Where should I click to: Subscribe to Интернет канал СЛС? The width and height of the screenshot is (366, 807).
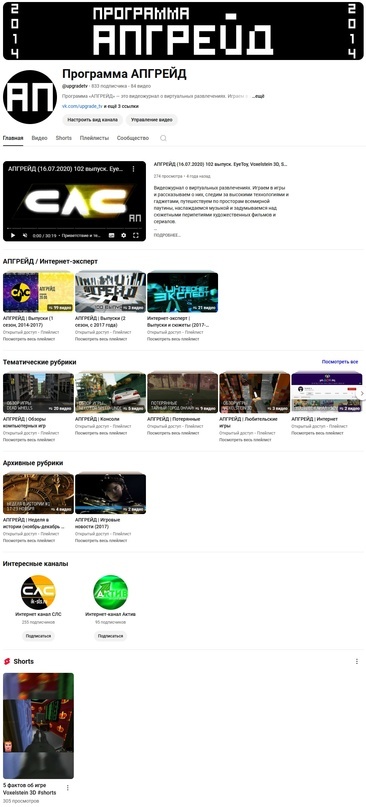38,636
